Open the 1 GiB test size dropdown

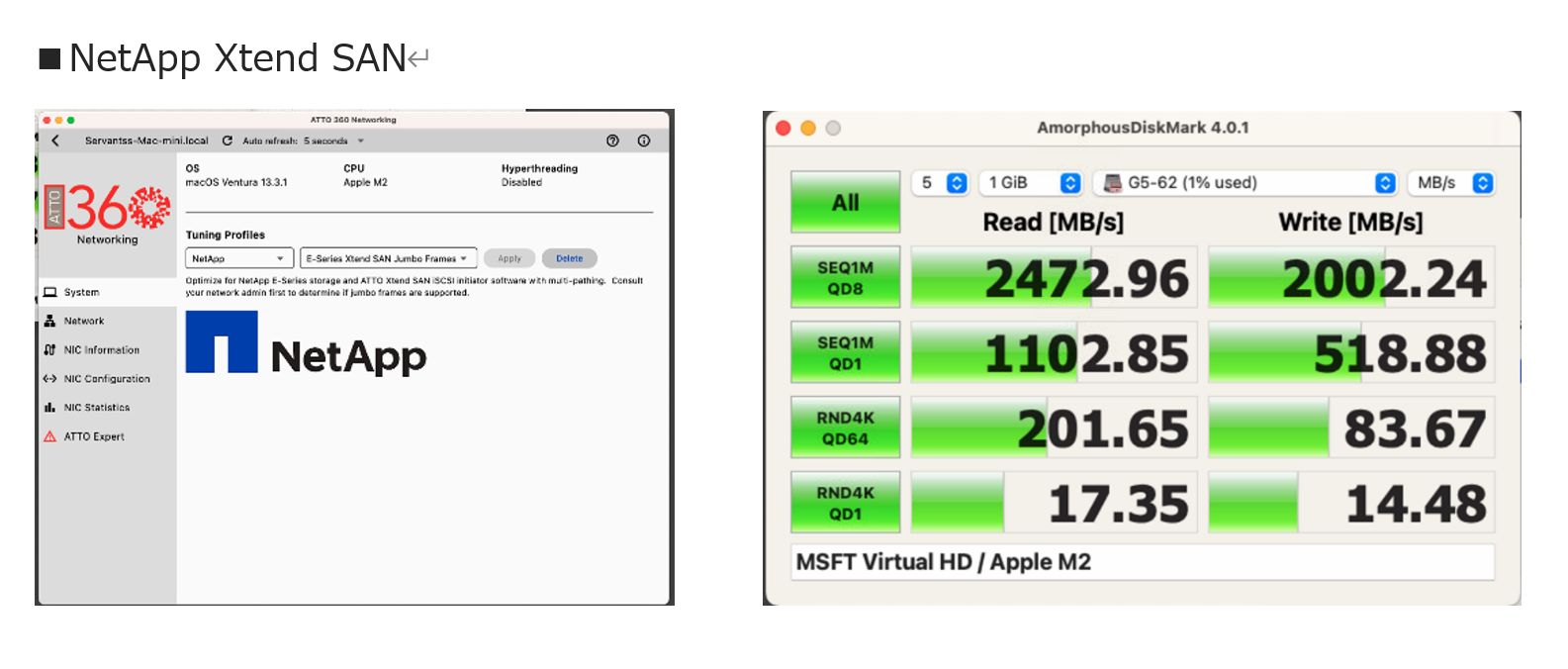tap(1031, 183)
